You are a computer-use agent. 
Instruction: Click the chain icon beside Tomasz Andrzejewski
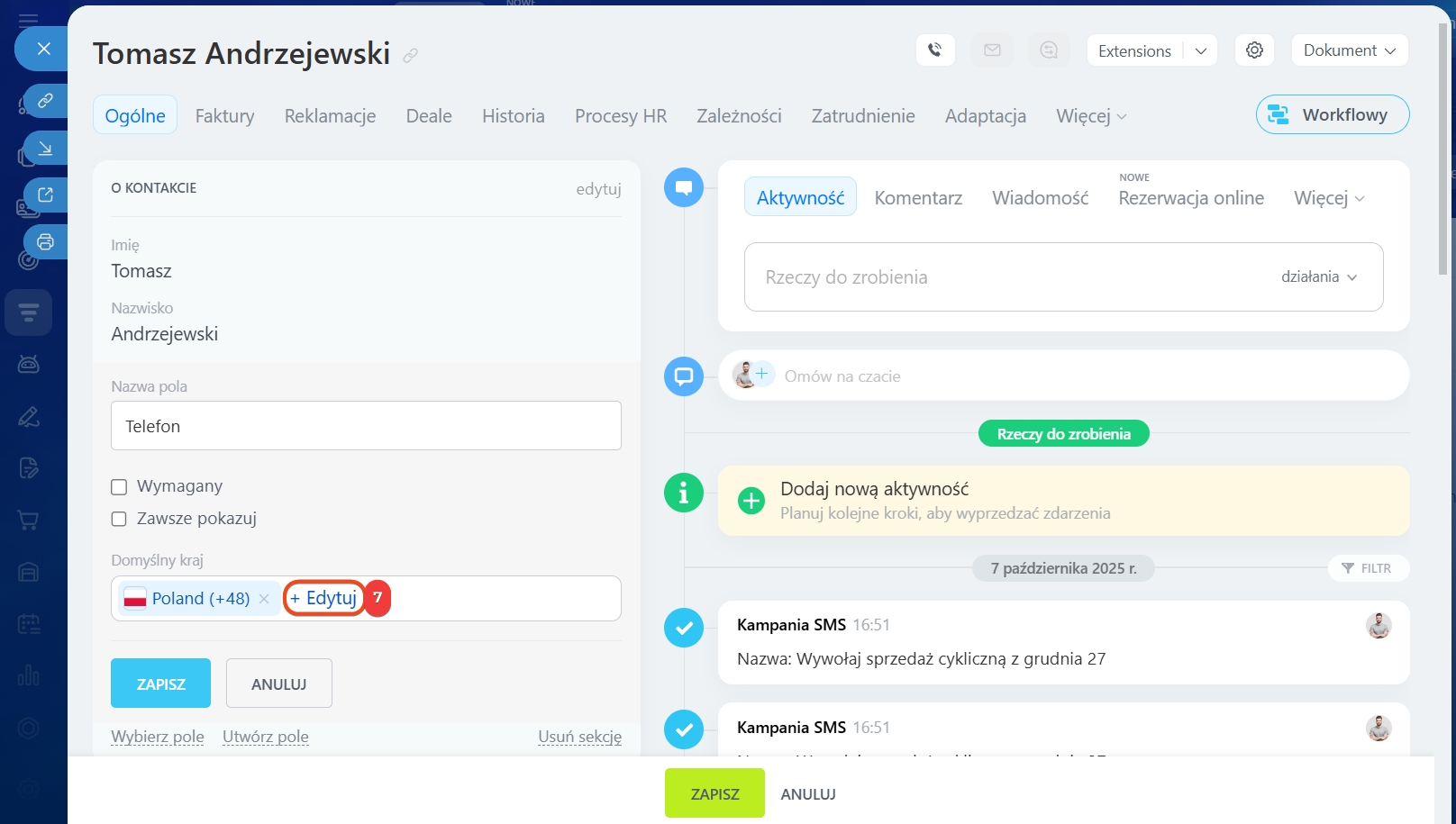pyautogui.click(x=411, y=56)
